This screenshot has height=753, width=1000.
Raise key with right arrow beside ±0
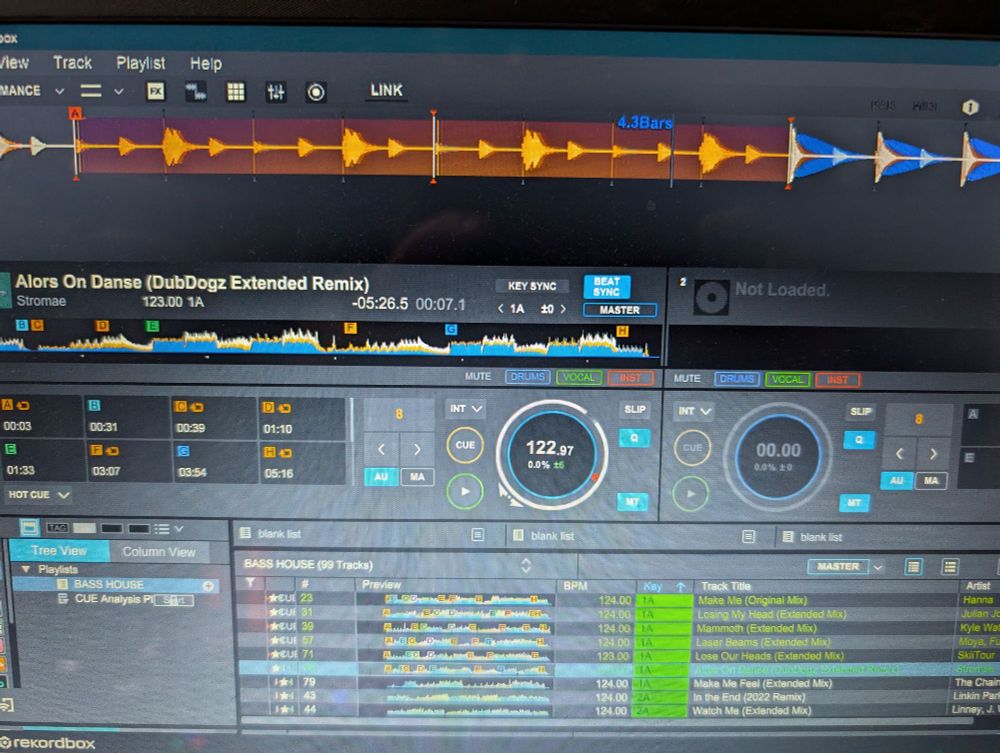tap(563, 309)
